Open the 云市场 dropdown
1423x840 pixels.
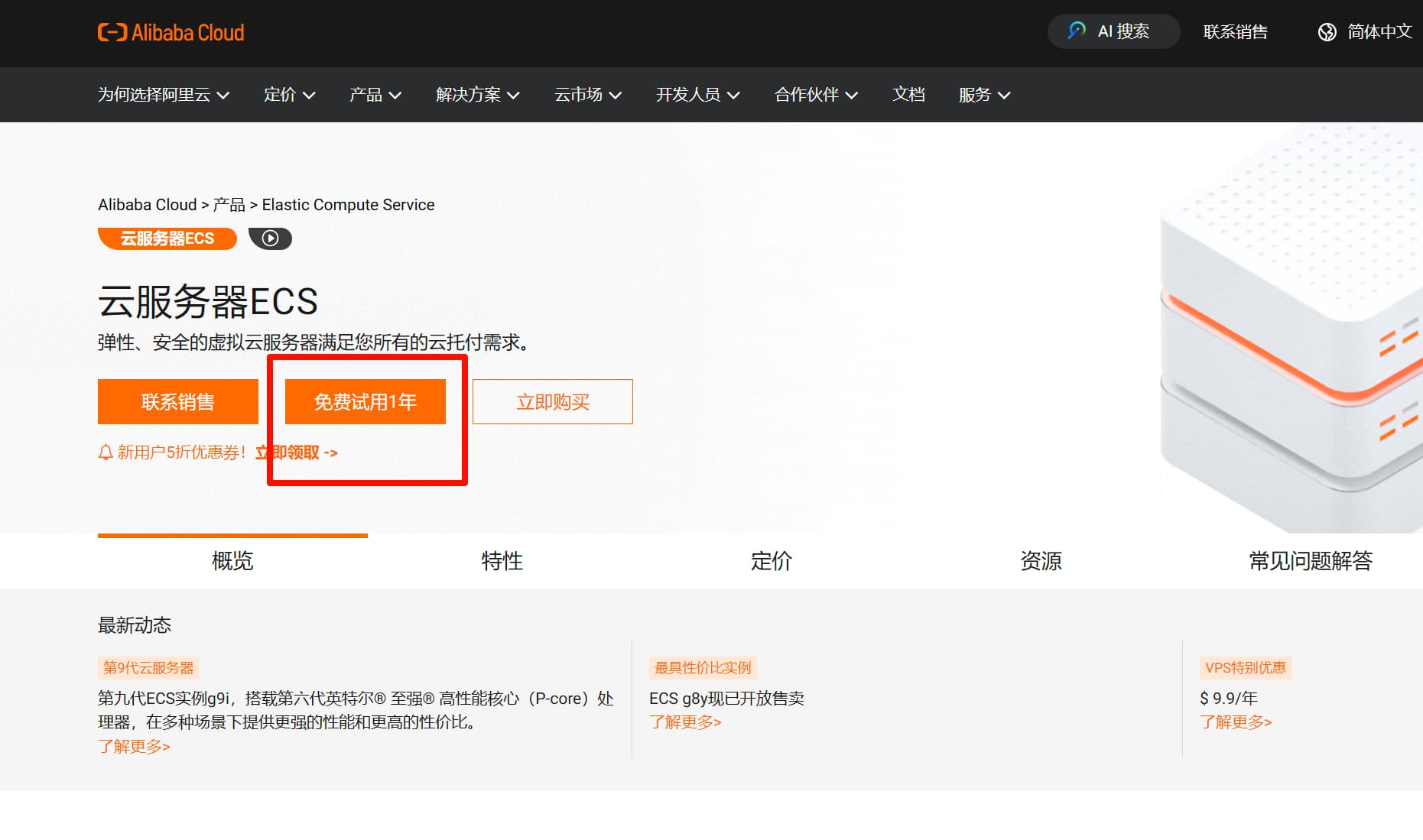click(587, 95)
